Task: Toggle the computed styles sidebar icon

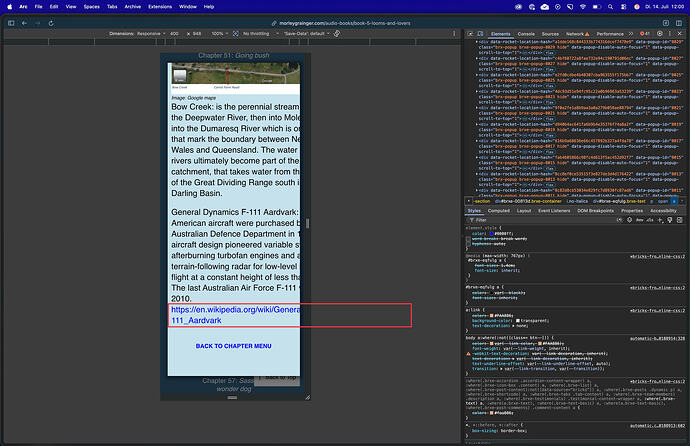Action: (679, 220)
